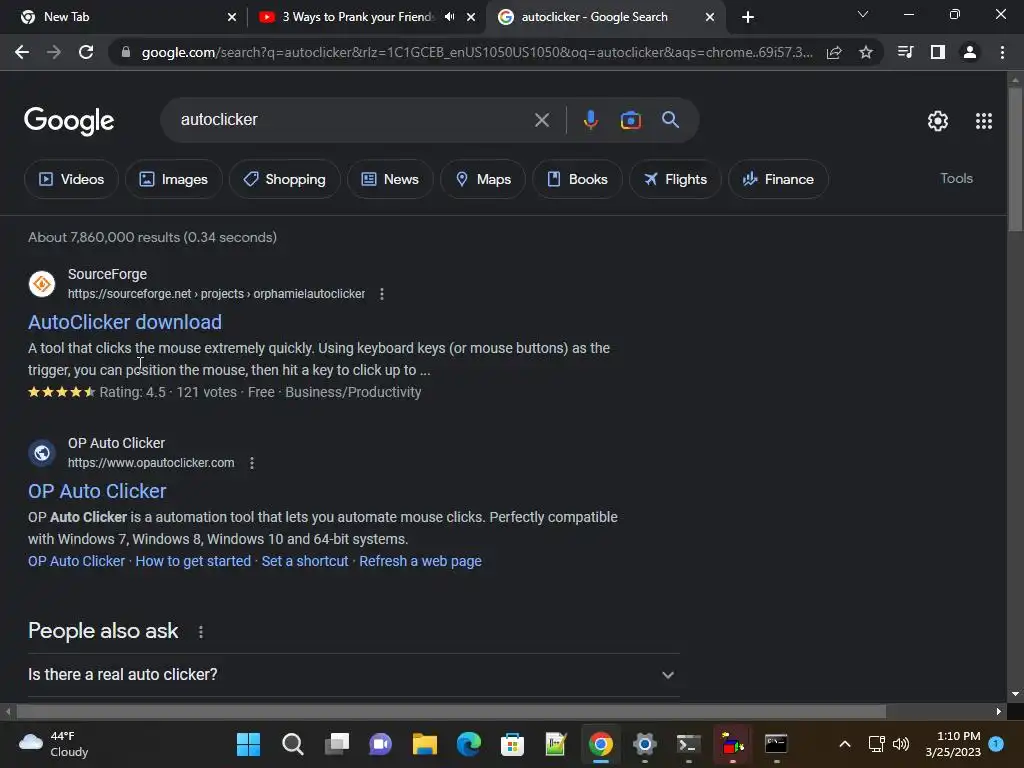Toggle the Chrome side panel
1024x768 pixels.
point(938,52)
